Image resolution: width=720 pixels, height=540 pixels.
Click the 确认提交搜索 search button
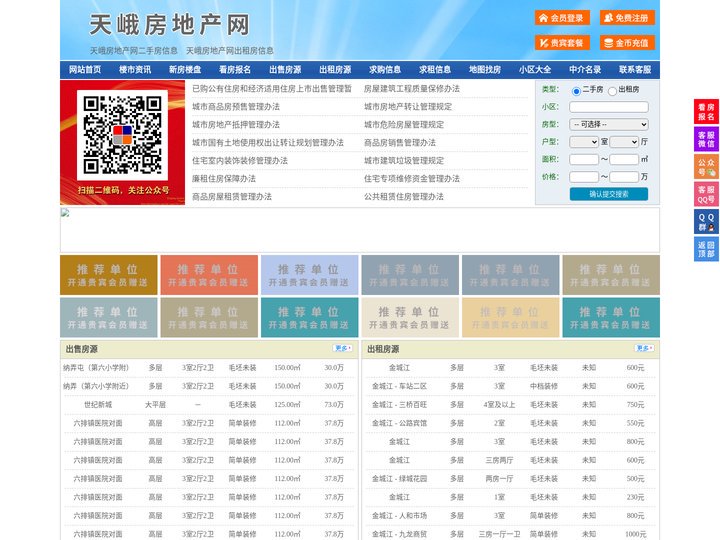(x=609, y=194)
